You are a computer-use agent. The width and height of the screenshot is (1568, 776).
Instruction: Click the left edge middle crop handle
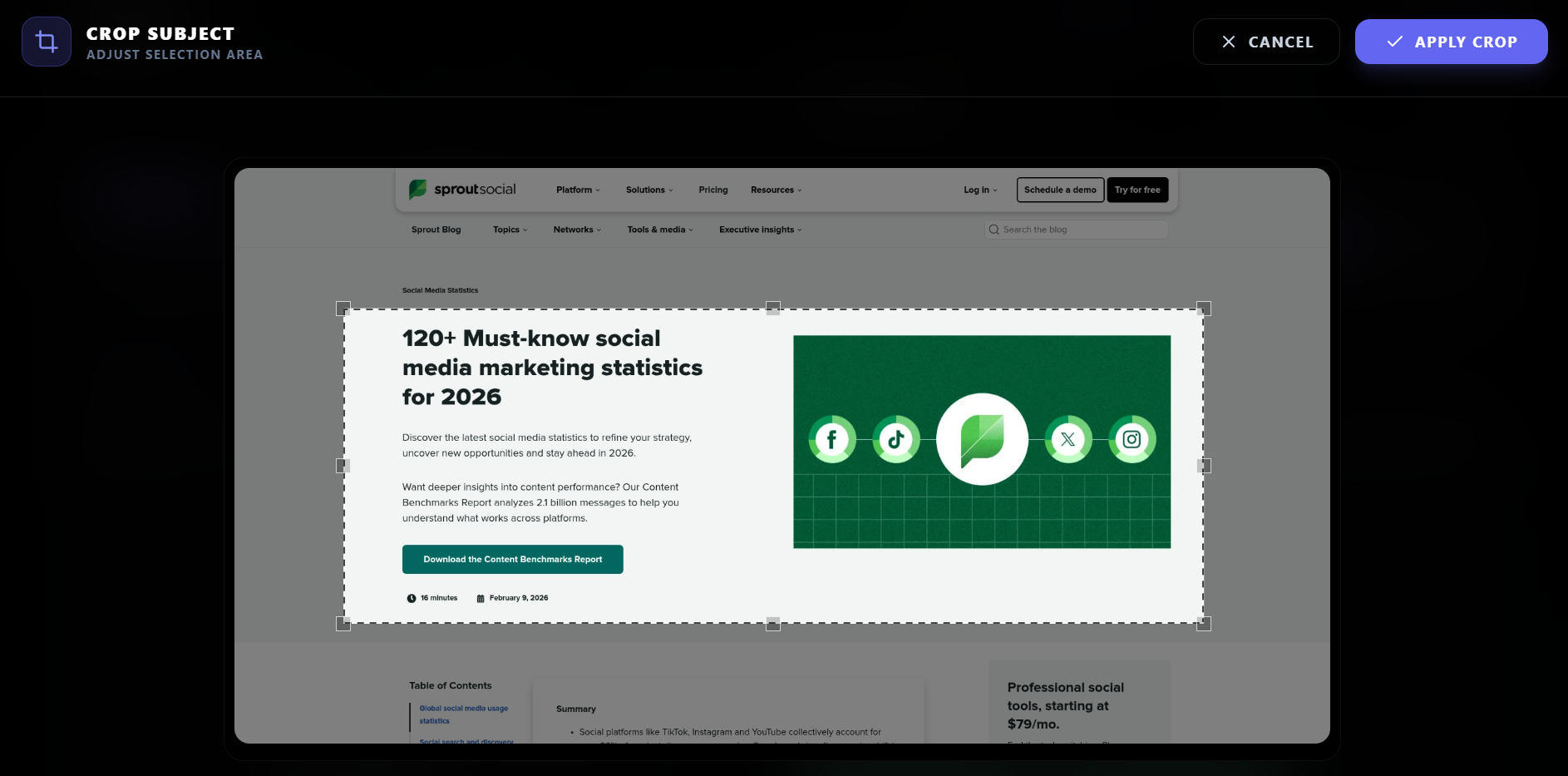pos(343,466)
